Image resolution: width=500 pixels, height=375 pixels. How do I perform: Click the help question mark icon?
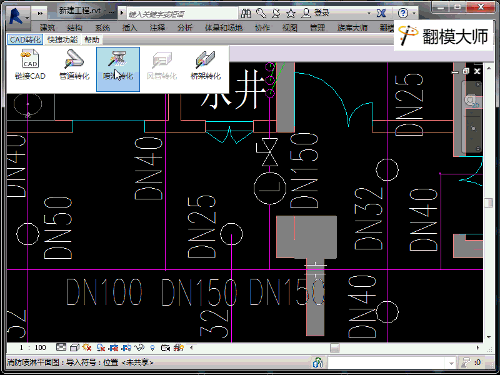tap(403, 13)
